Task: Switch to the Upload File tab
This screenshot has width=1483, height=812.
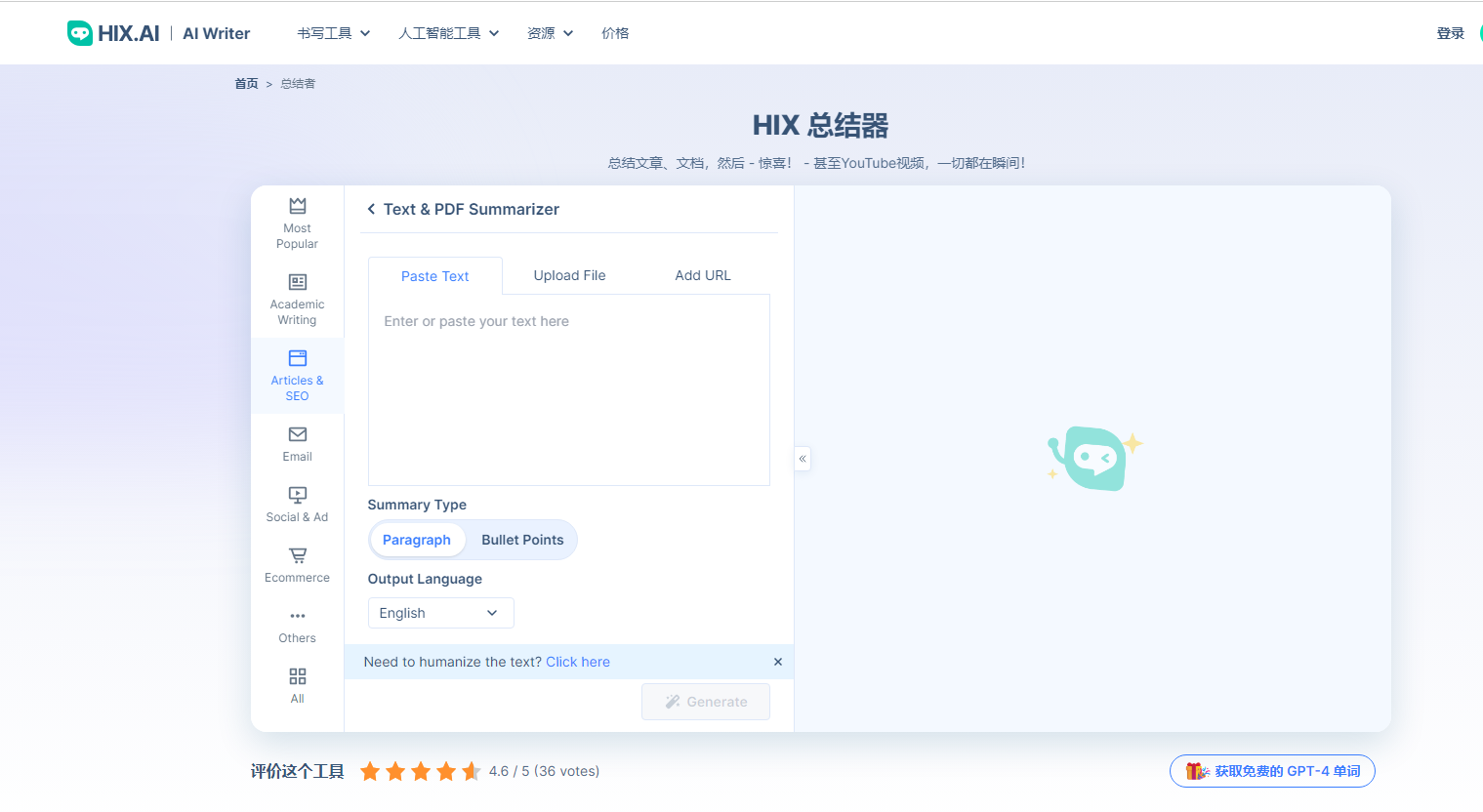Action: pos(570,275)
